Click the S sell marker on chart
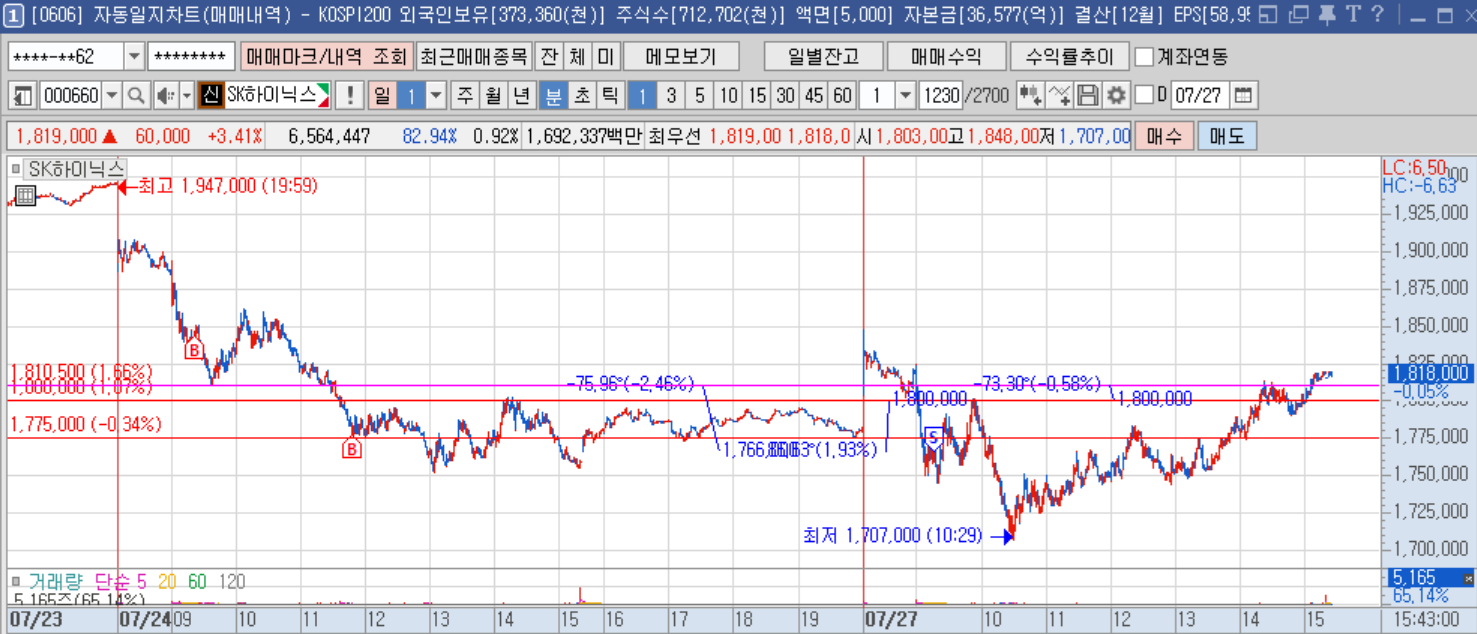The image size is (1477, 634). click(933, 436)
